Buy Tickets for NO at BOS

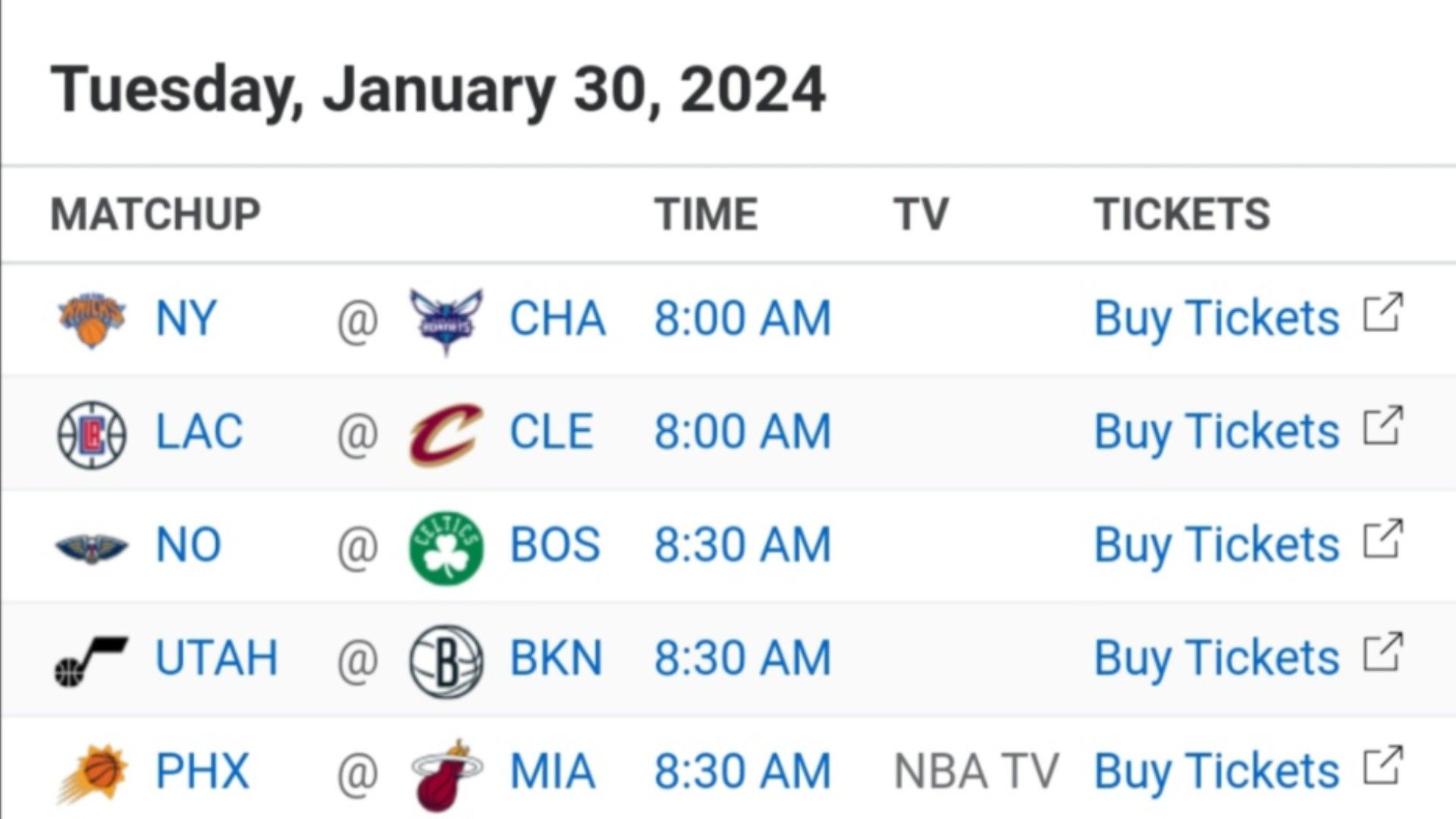pyautogui.click(x=1216, y=545)
